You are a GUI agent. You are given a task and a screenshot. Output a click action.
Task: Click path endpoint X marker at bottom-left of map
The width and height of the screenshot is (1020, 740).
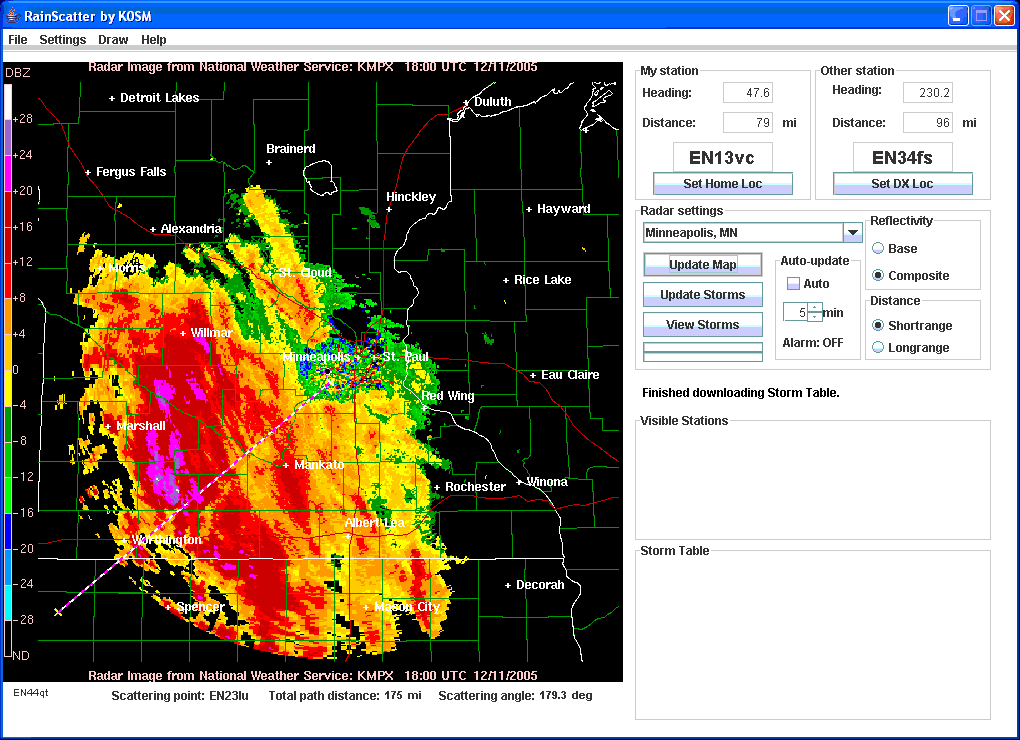click(x=57, y=612)
